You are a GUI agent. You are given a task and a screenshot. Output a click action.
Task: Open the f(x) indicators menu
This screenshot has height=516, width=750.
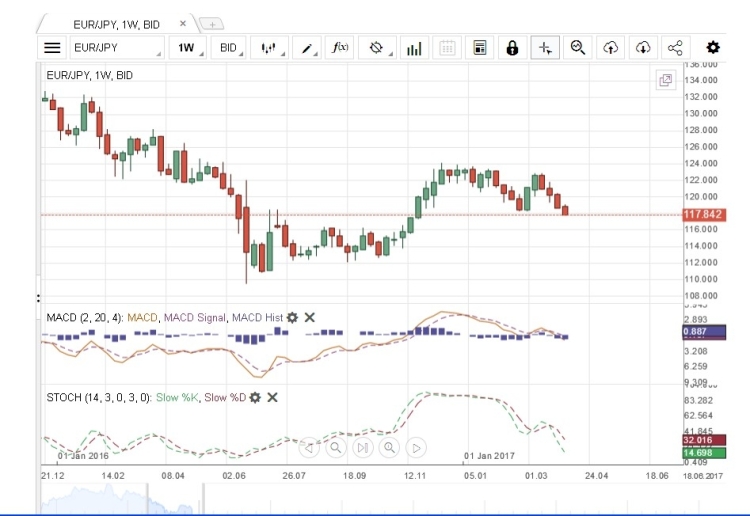pos(340,47)
